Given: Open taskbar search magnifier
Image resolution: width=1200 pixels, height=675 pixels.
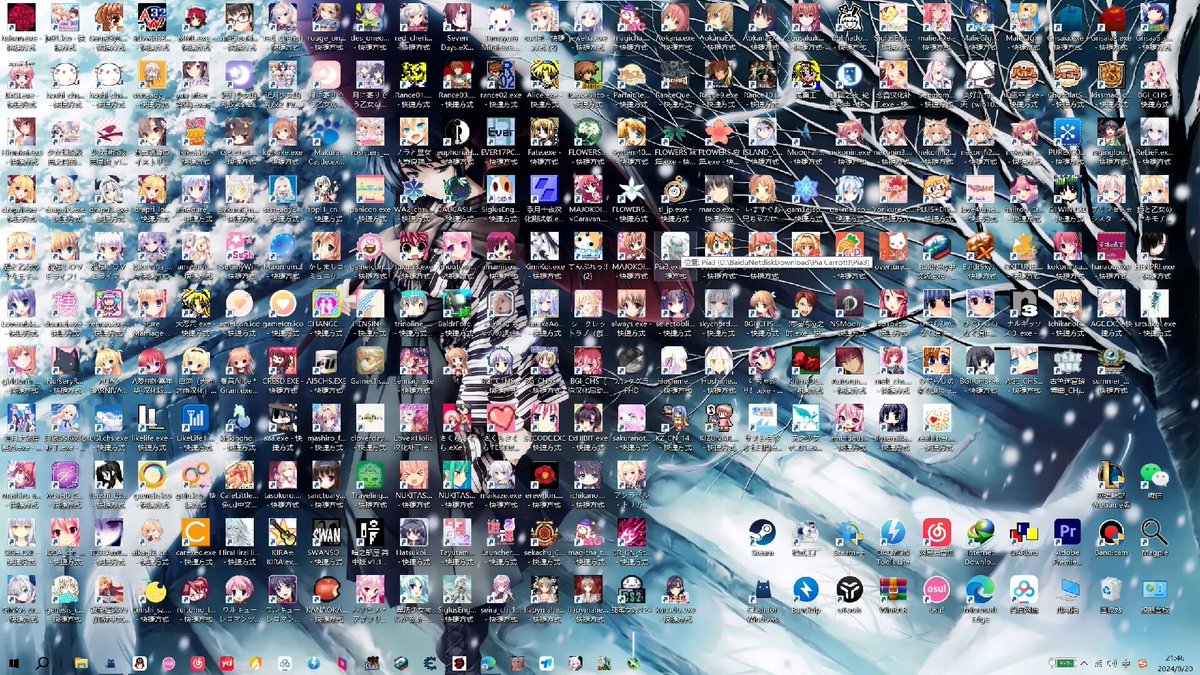Looking at the screenshot, I should pyautogui.click(x=43, y=663).
